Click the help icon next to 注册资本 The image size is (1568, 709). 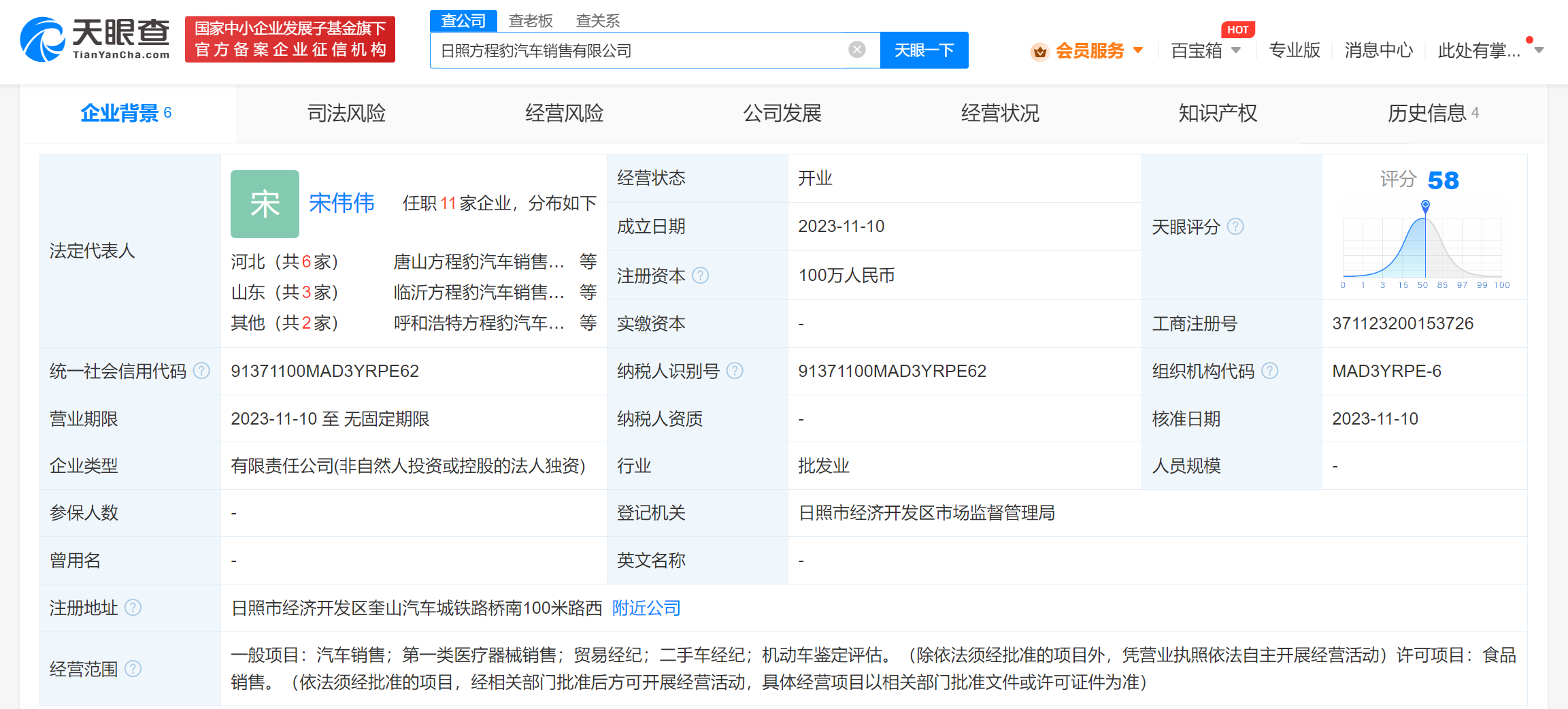(700, 276)
